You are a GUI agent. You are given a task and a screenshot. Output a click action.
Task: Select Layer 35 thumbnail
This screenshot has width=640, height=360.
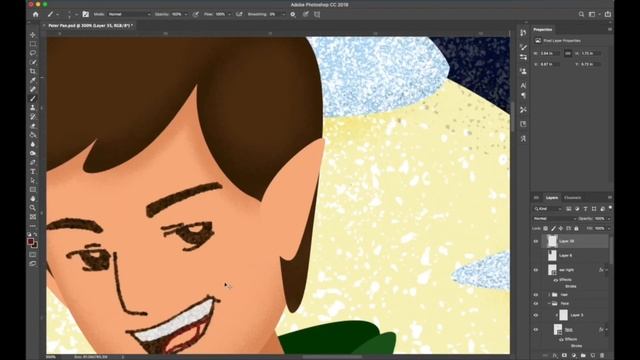coord(552,241)
